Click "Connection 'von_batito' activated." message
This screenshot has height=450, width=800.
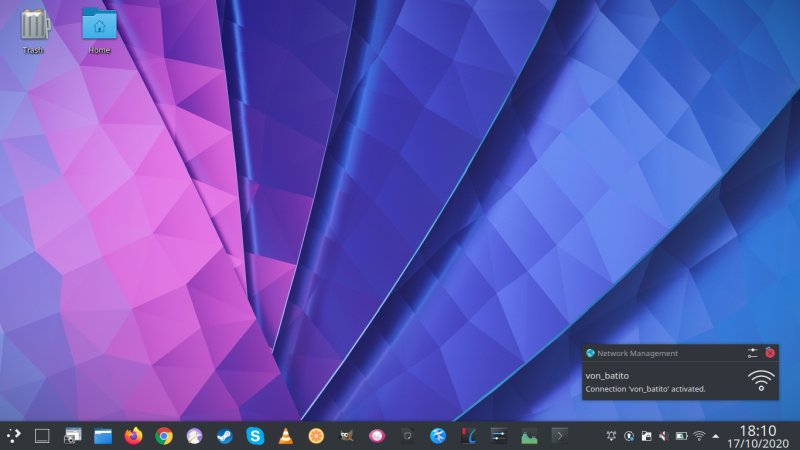[645, 389]
